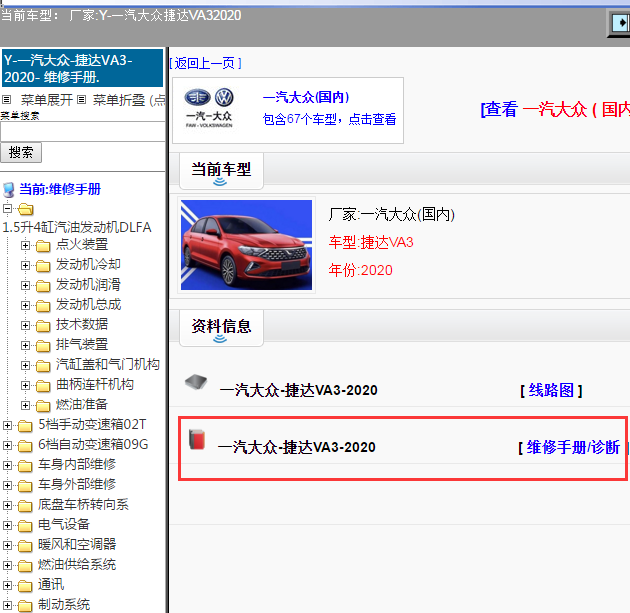Click the folder icon of 5档手动变速箱02T
630x613 pixels.
(x=25, y=426)
